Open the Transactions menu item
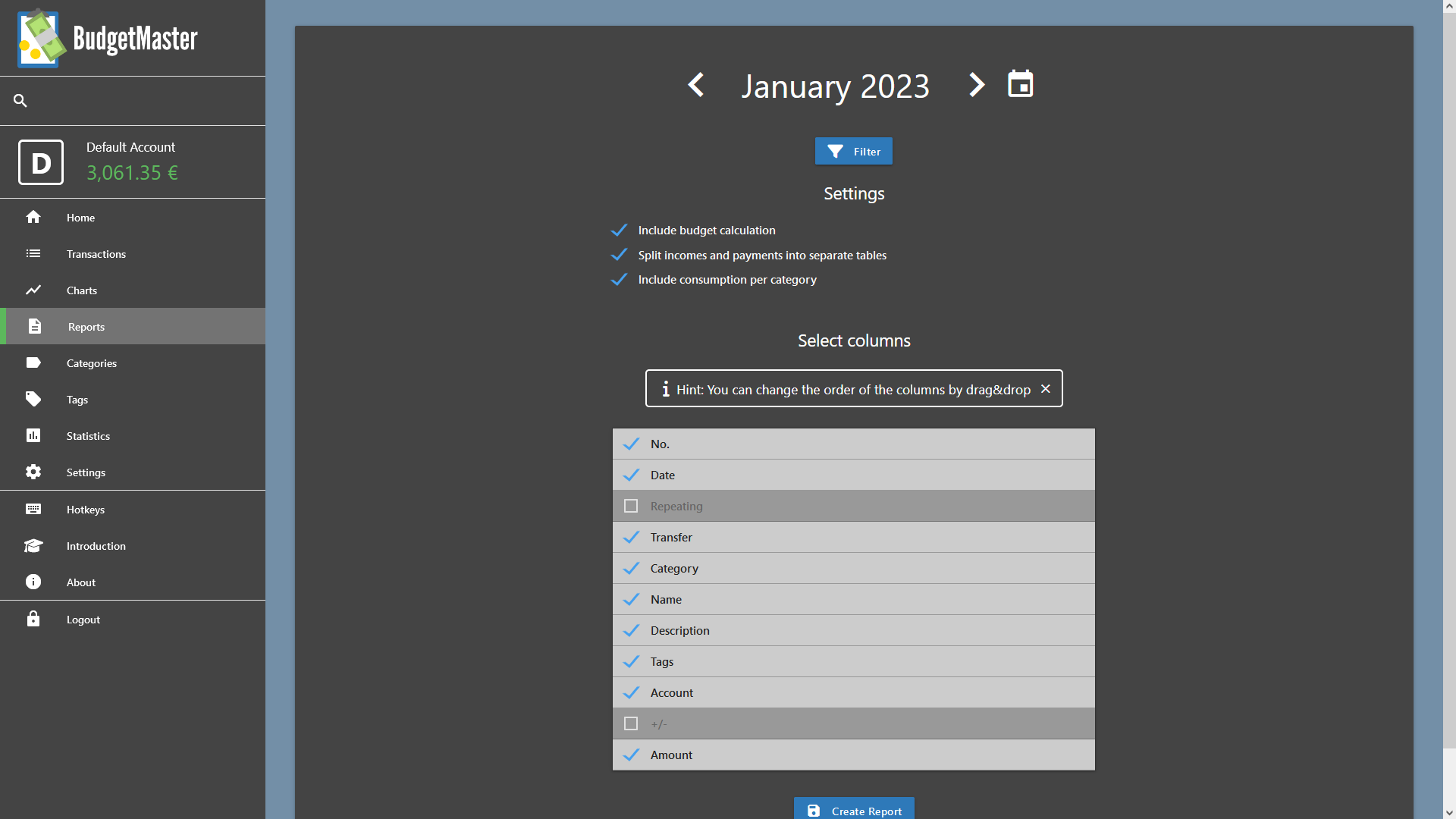The width and height of the screenshot is (1456, 819). [133, 253]
